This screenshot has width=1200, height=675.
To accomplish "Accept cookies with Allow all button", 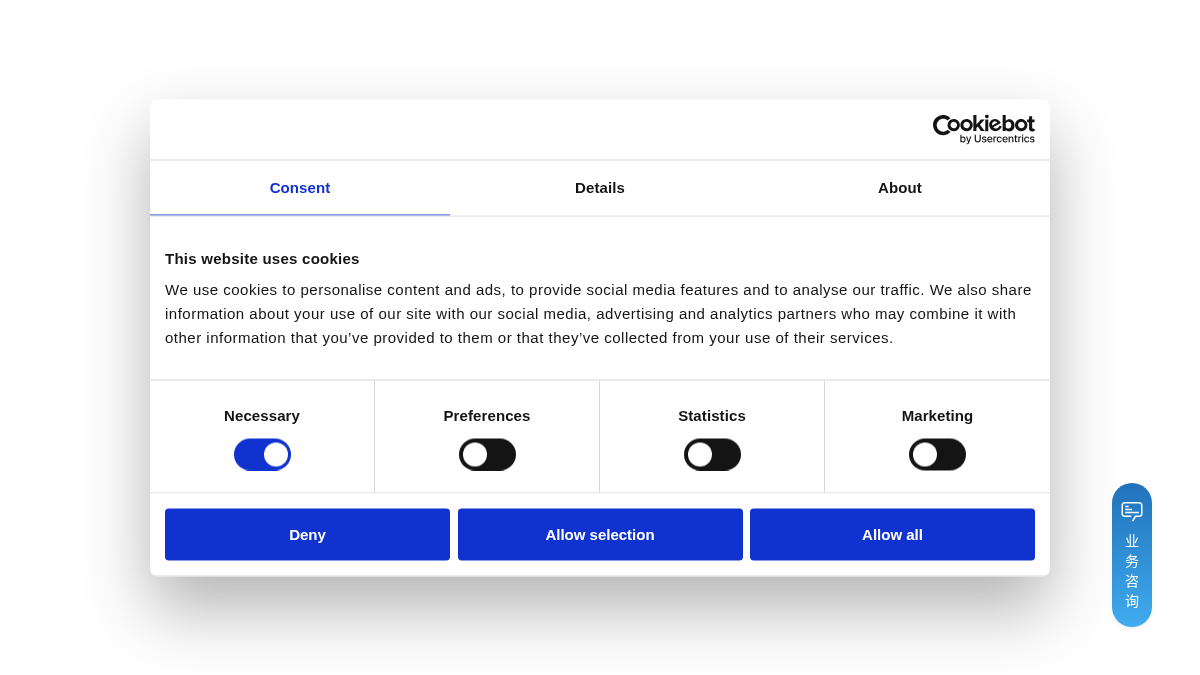I will (892, 535).
